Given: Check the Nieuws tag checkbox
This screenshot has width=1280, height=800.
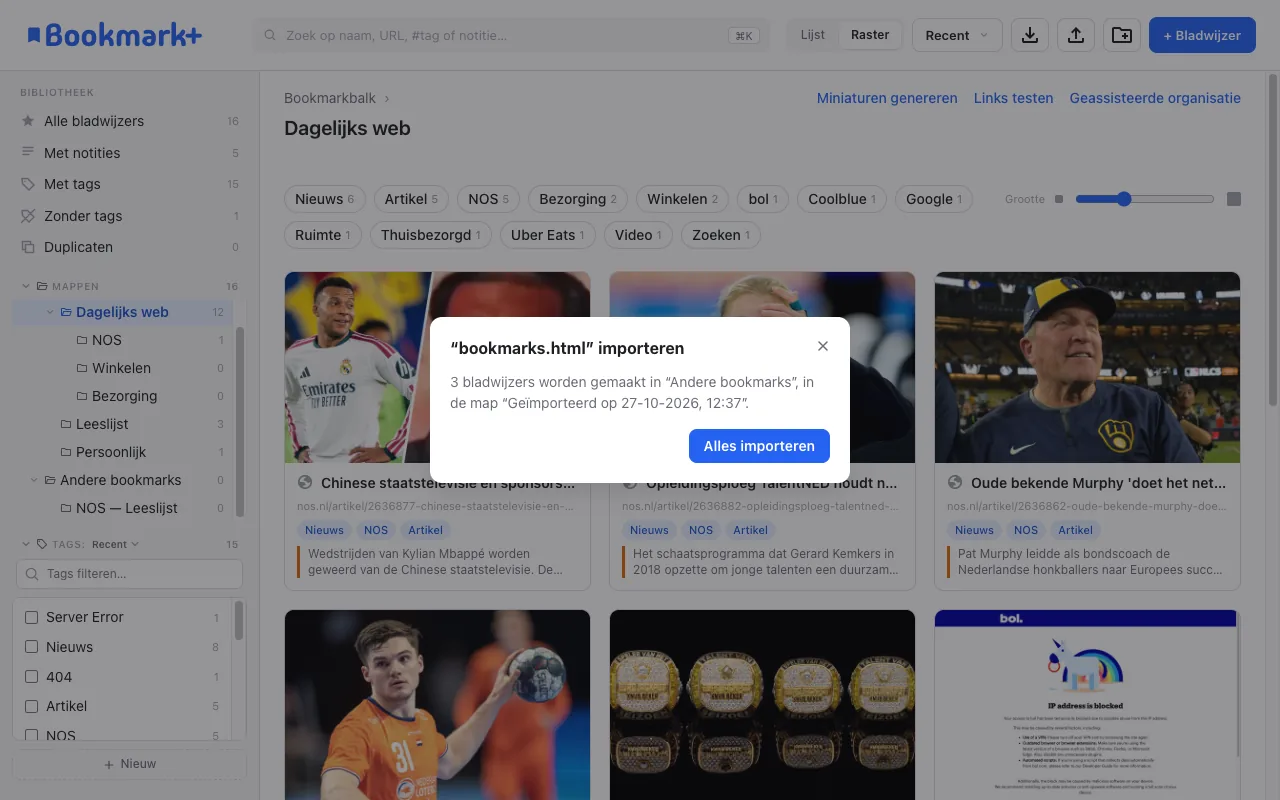Looking at the screenshot, I should pyautogui.click(x=31, y=647).
